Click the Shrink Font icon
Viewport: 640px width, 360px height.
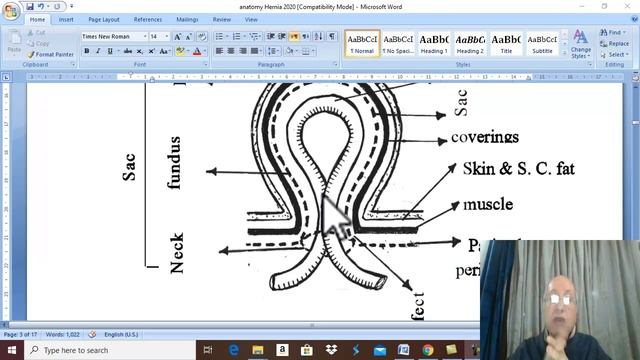(x=189, y=37)
